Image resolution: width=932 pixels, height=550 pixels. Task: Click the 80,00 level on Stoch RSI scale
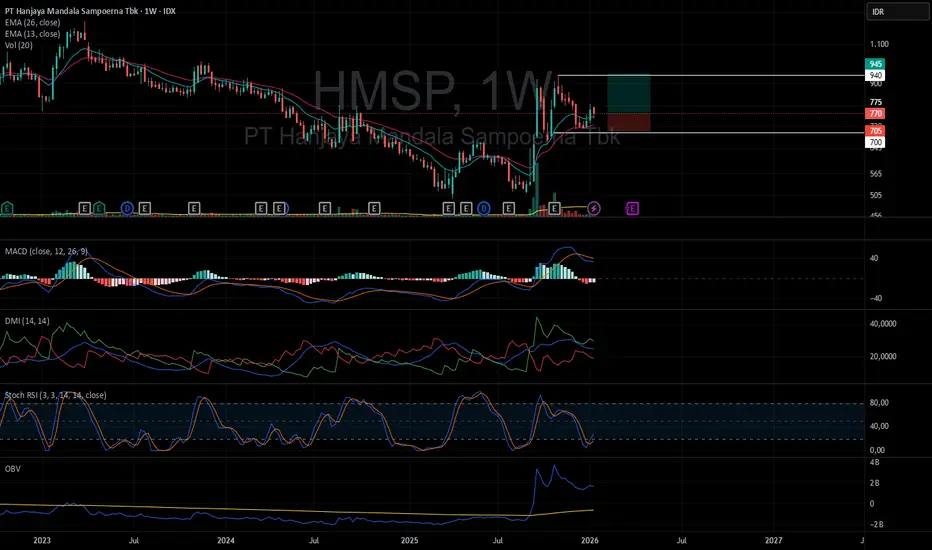879,403
